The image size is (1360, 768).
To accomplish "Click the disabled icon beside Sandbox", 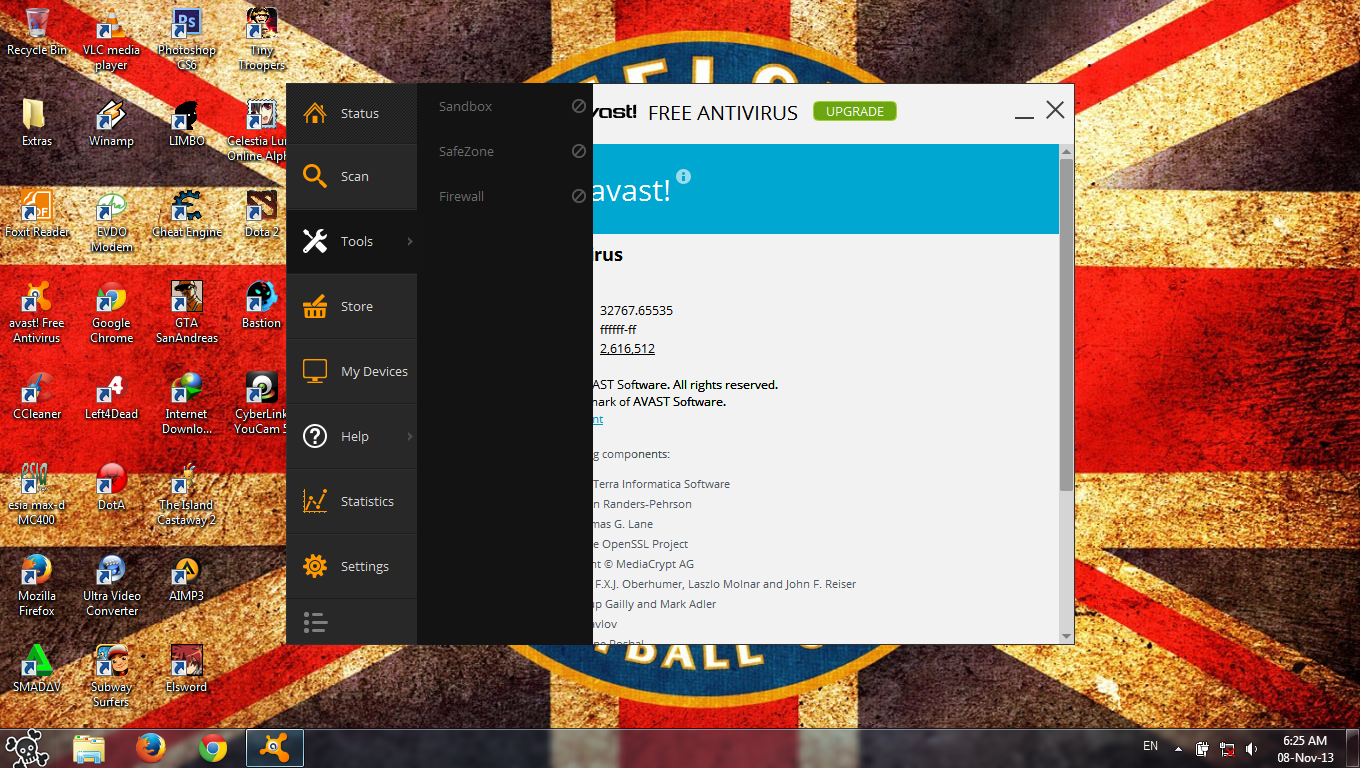I will [578, 106].
